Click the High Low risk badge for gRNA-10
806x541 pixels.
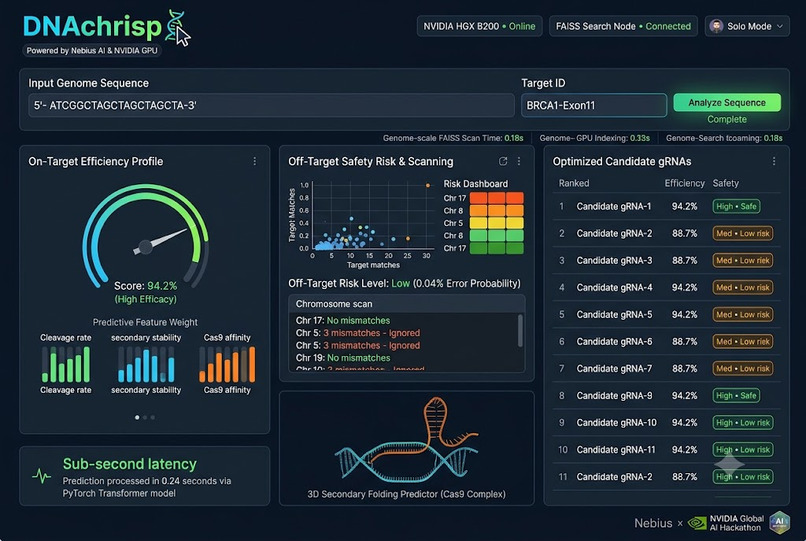tap(743, 422)
